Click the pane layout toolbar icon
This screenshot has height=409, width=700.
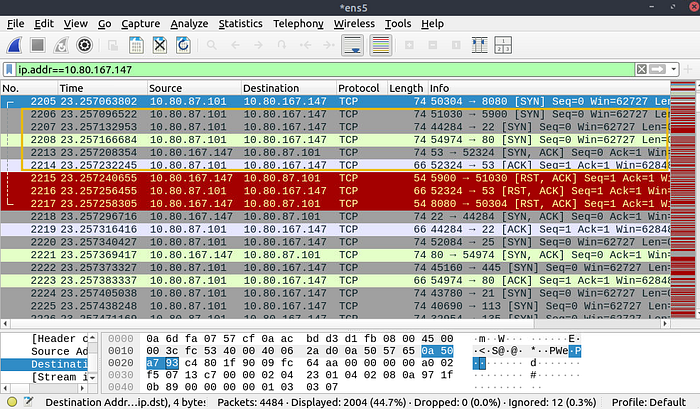pyautogui.click(x=503, y=45)
